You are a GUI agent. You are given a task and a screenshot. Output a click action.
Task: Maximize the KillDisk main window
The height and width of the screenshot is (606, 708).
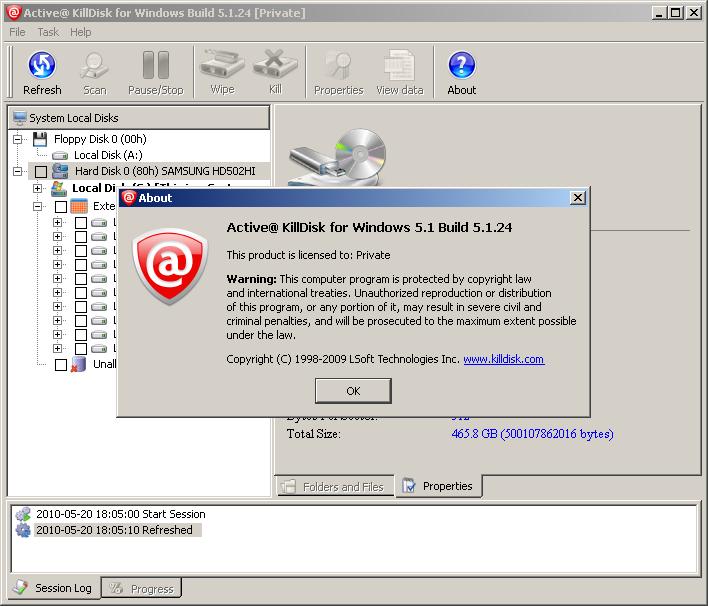[676, 12]
